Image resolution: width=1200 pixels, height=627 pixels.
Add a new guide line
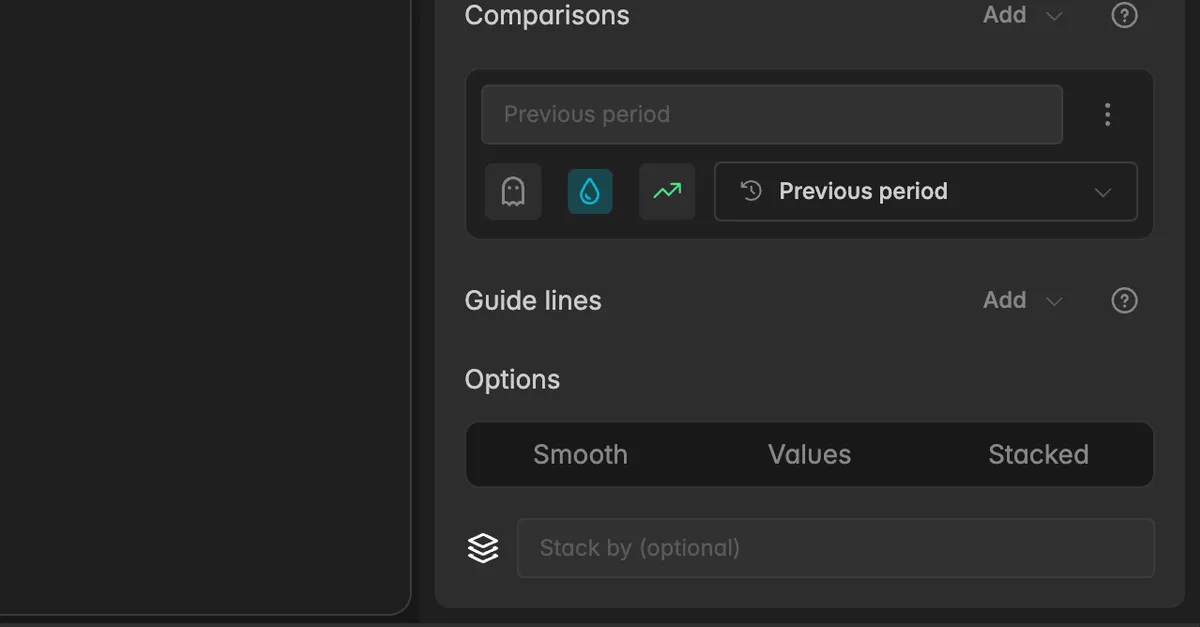[1005, 300]
